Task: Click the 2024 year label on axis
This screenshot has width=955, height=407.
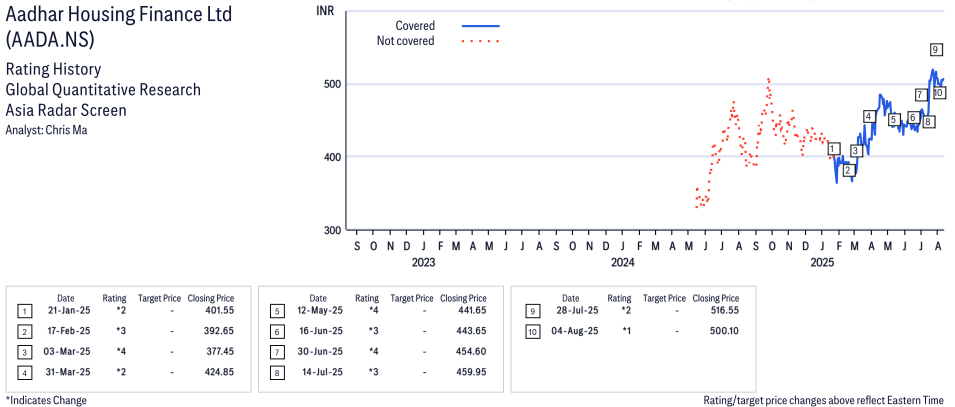Action: point(622,263)
